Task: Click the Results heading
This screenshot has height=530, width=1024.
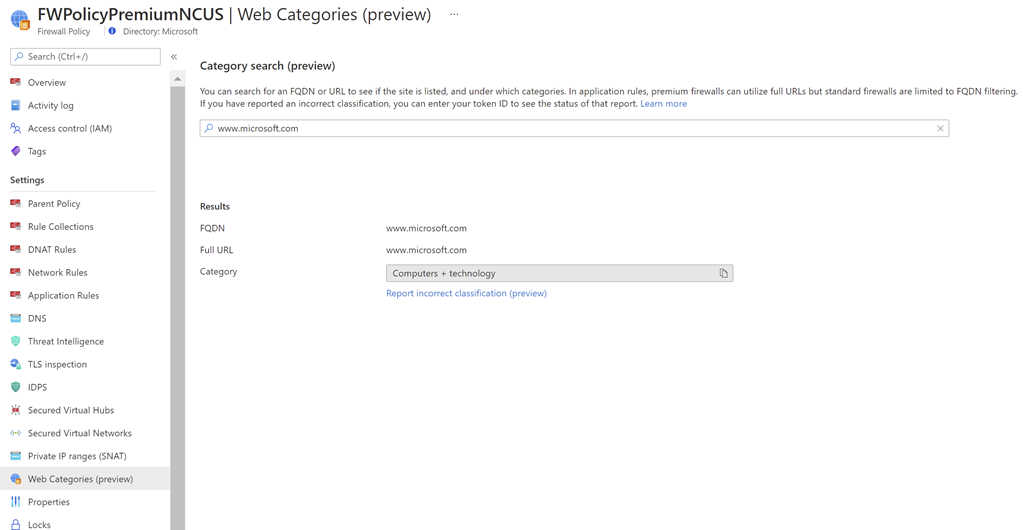Action: 215,206
